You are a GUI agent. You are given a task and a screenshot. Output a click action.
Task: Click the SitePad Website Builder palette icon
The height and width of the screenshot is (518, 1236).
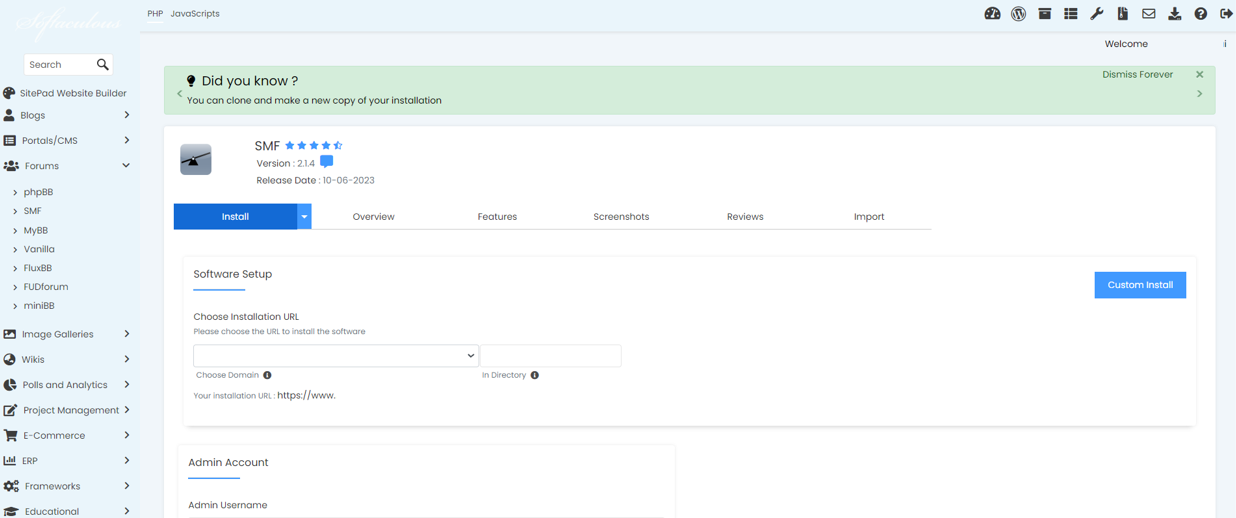[x=9, y=93]
